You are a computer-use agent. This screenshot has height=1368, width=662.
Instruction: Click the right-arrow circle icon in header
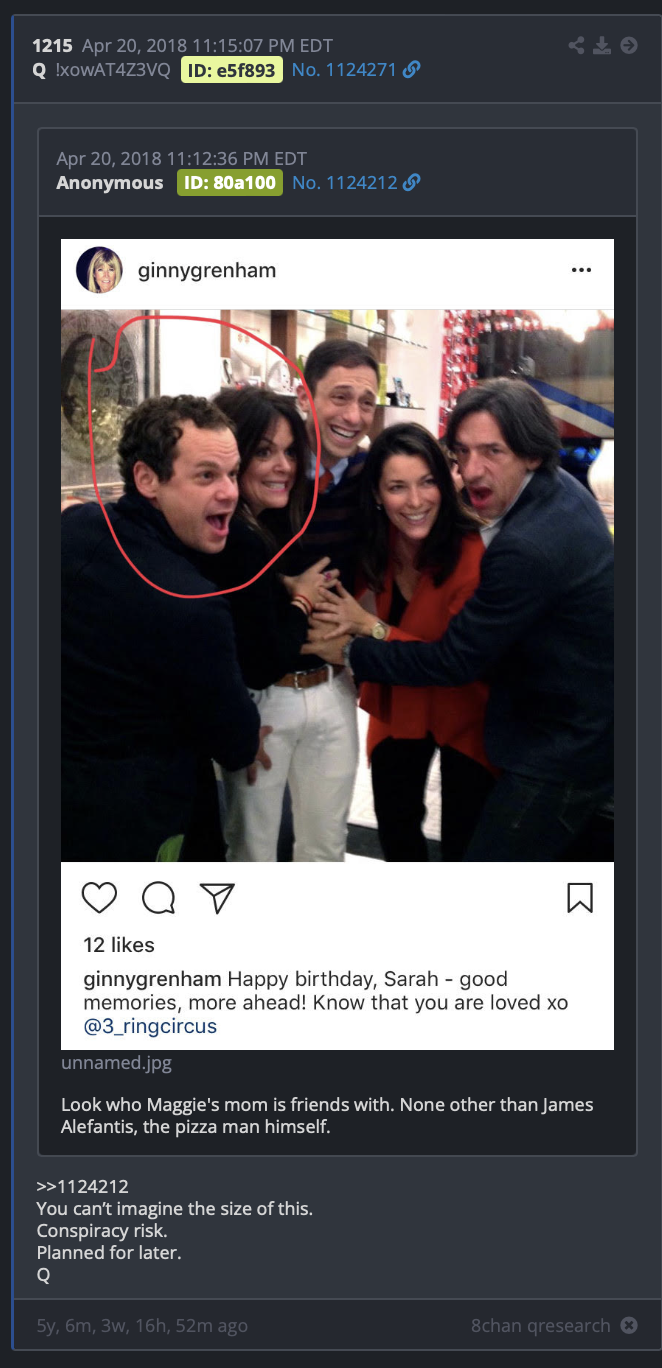pyautogui.click(x=629, y=45)
